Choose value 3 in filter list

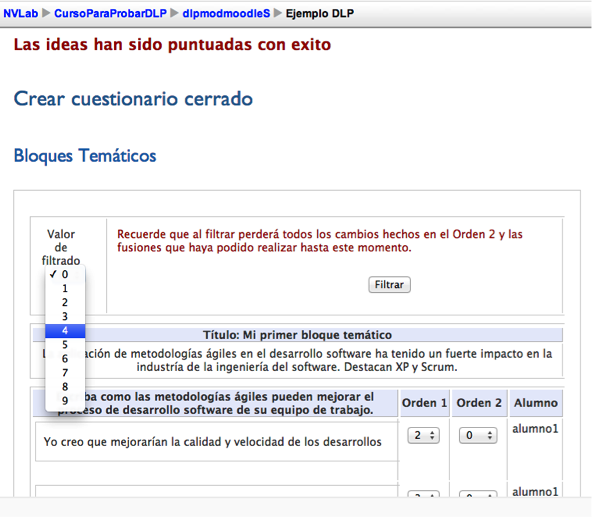65,316
